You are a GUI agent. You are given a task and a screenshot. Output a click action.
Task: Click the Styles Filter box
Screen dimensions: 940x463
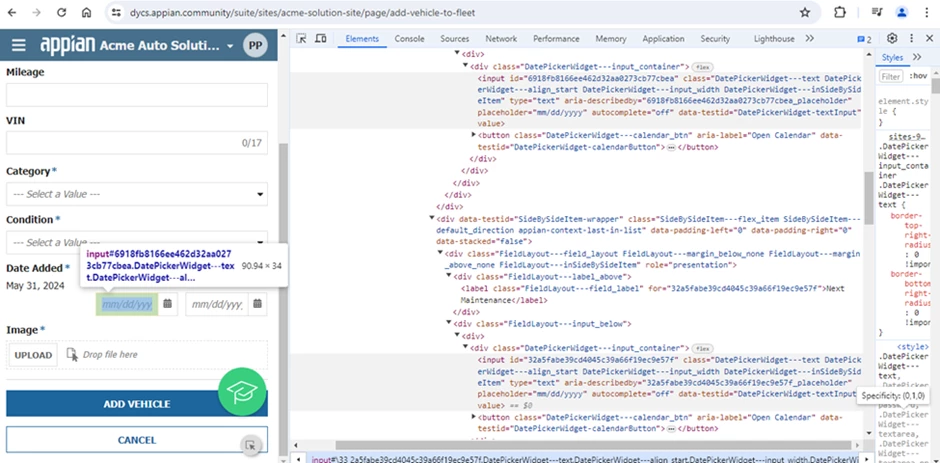891,76
